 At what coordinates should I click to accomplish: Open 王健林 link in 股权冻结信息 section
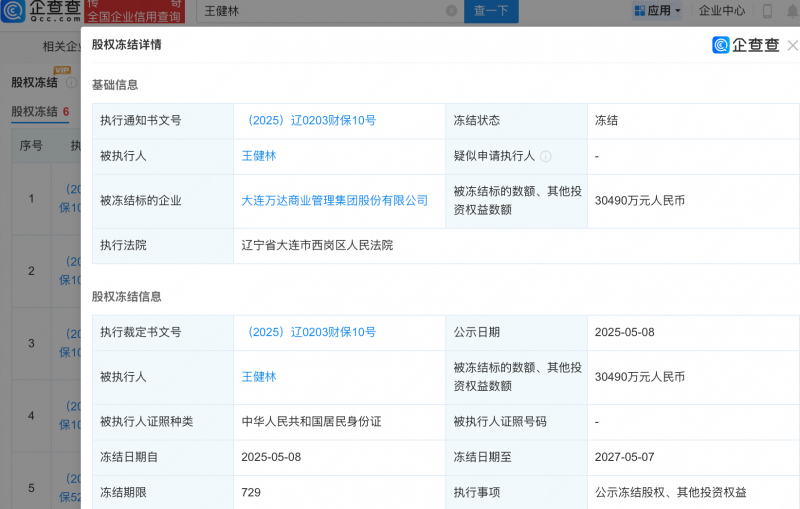[x=259, y=377]
